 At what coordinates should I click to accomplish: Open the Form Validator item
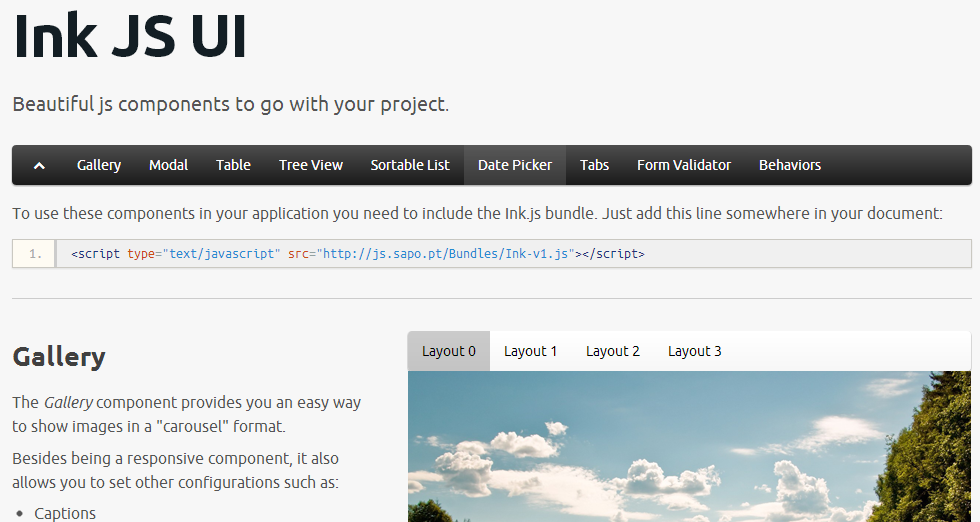(684, 165)
